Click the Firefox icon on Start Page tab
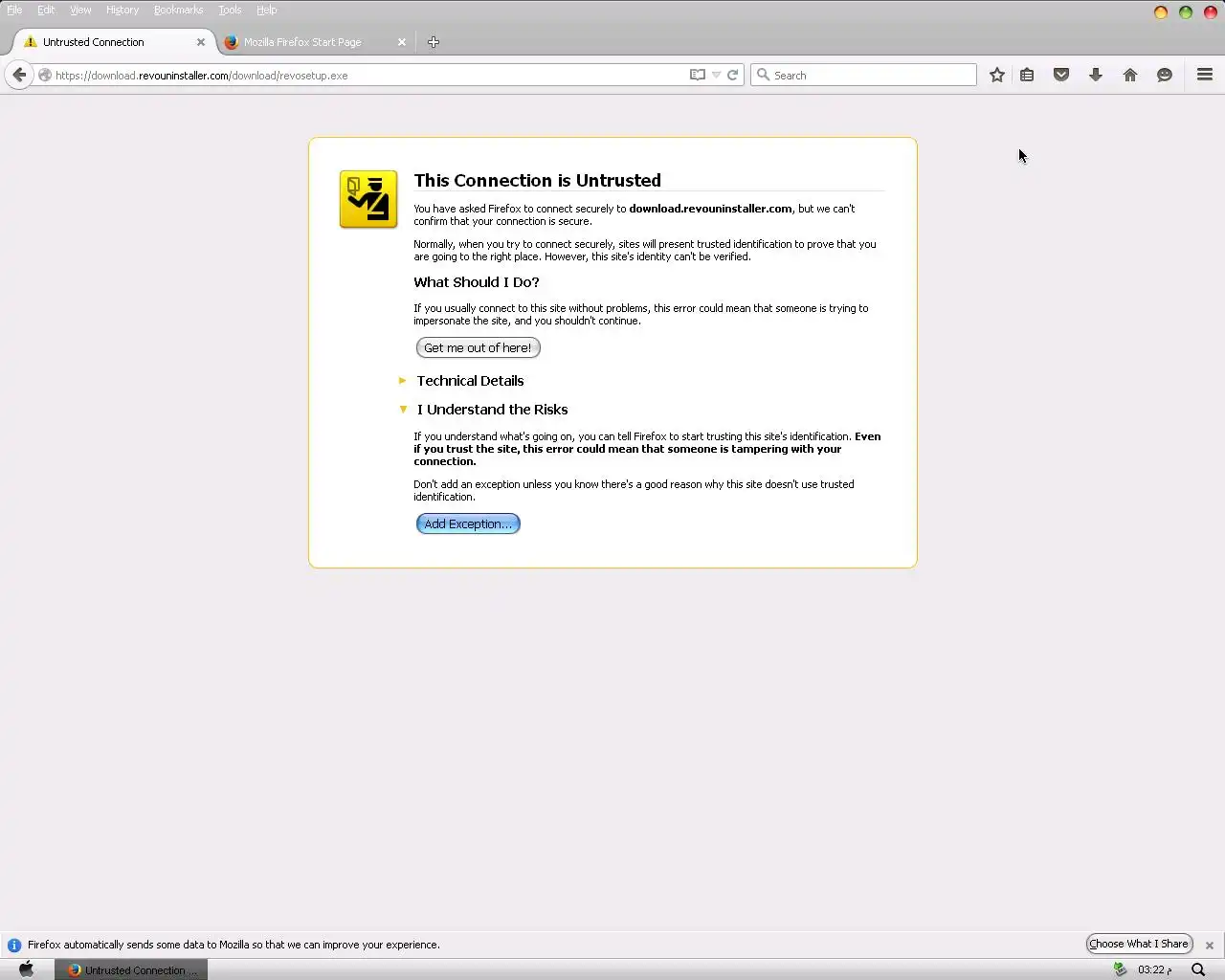The height and width of the screenshot is (980, 1225). pyautogui.click(x=231, y=42)
